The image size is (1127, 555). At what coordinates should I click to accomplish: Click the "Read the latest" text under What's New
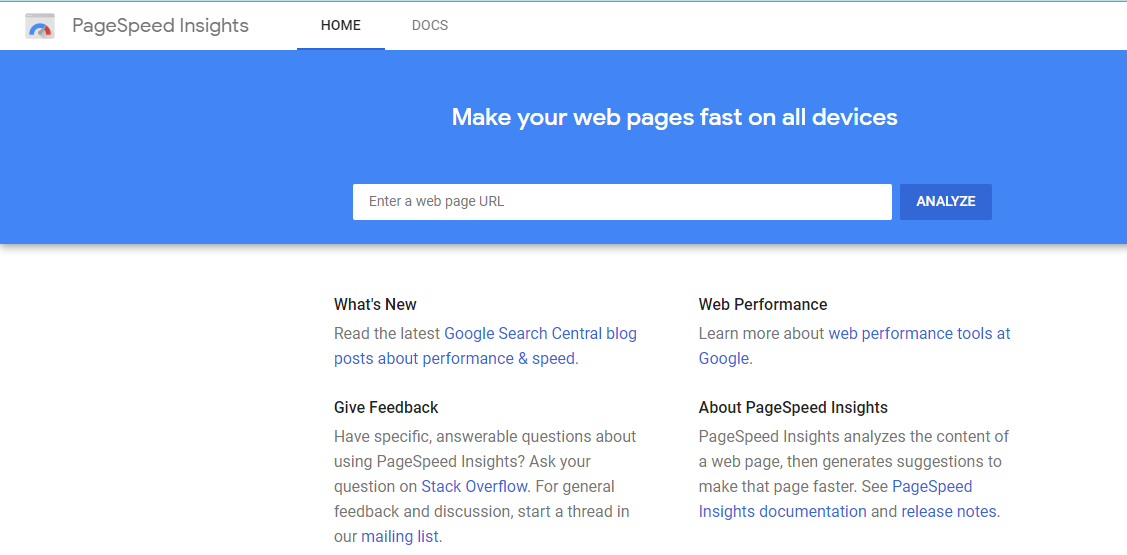(387, 334)
